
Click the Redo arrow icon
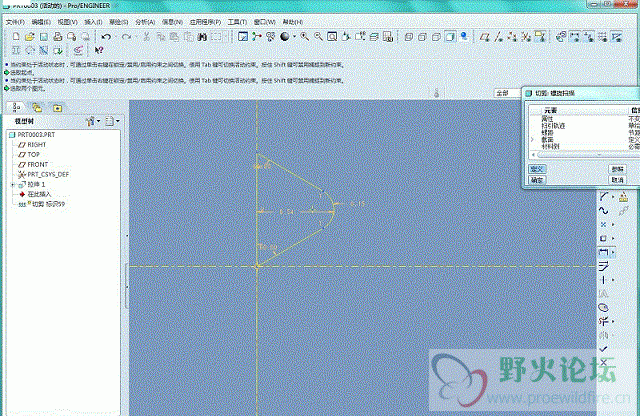click(126, 37)
